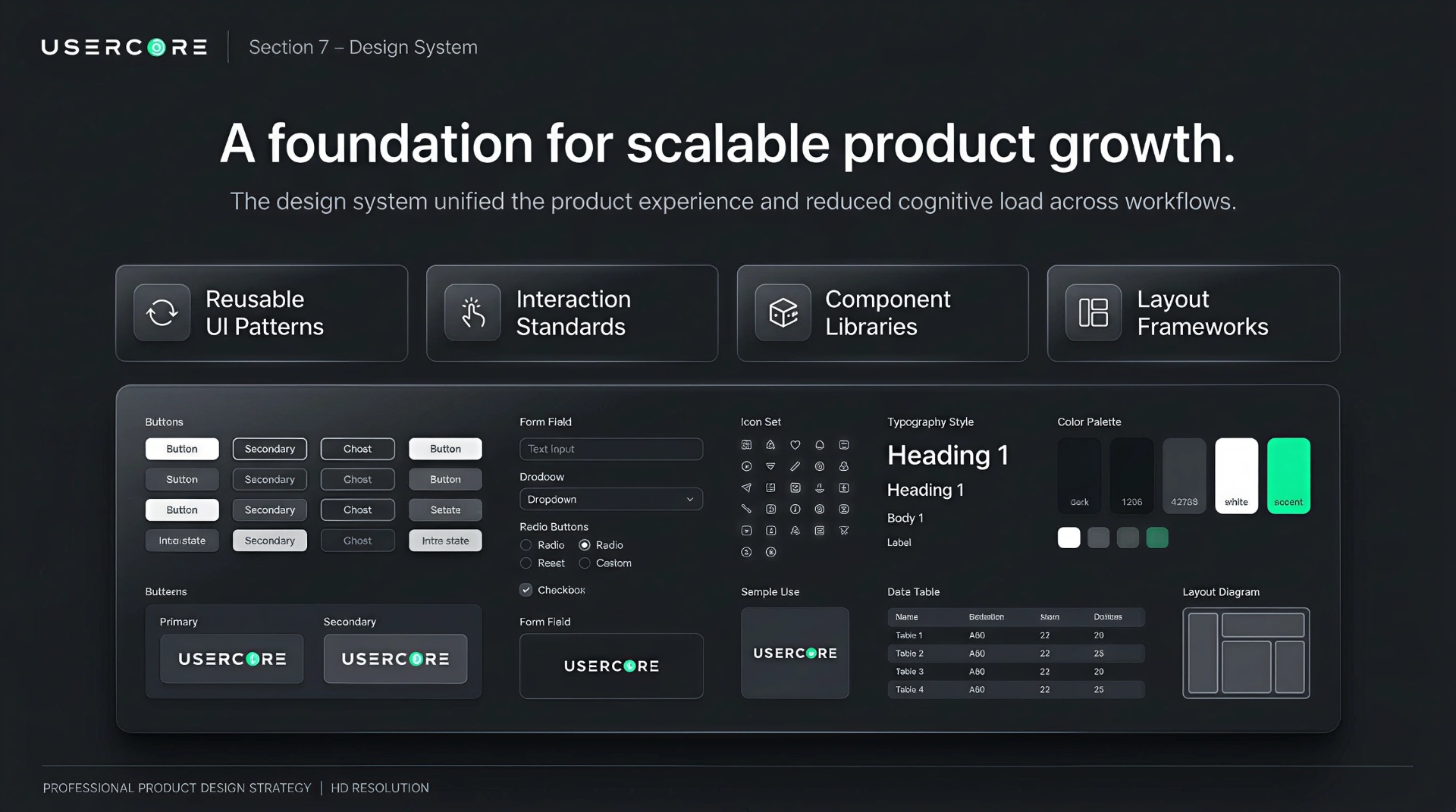Click the Color Palette section heading
Image resolution: width=1456 pixels, height=812 pixels.
point(1089,422)
